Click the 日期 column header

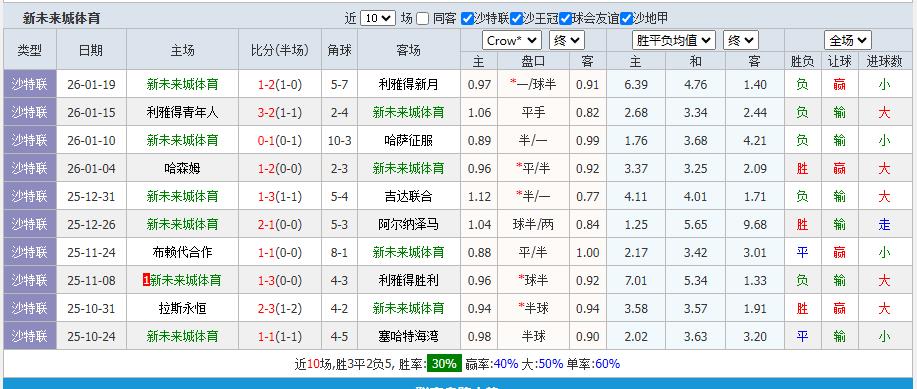(x=91, y=50)
